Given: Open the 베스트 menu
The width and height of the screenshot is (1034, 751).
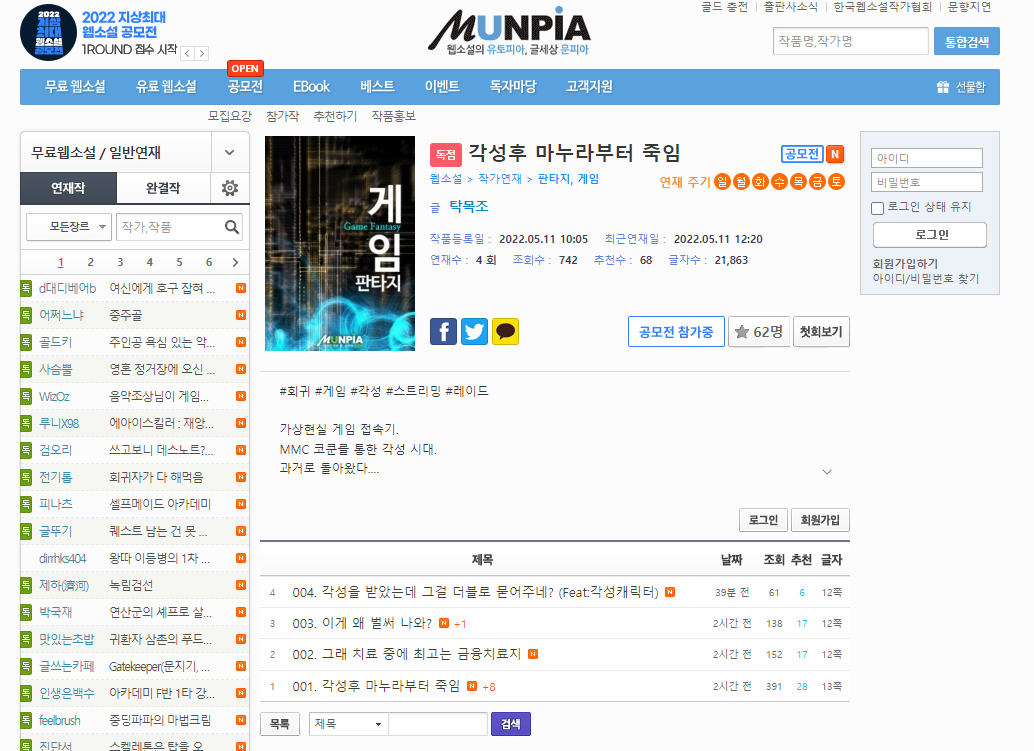Looking at the screenshot, I should [377, 87].
